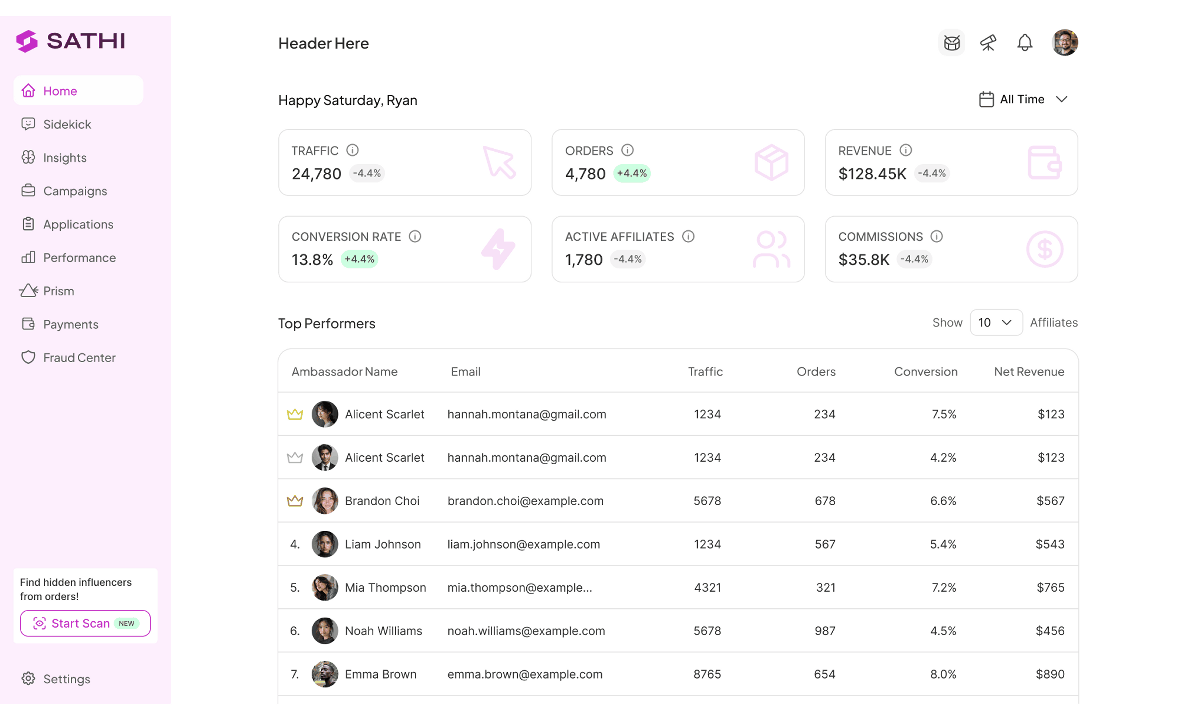
Task: Select the info icon beside ACTIVE AFFILIATES
Action: point(689,237)
